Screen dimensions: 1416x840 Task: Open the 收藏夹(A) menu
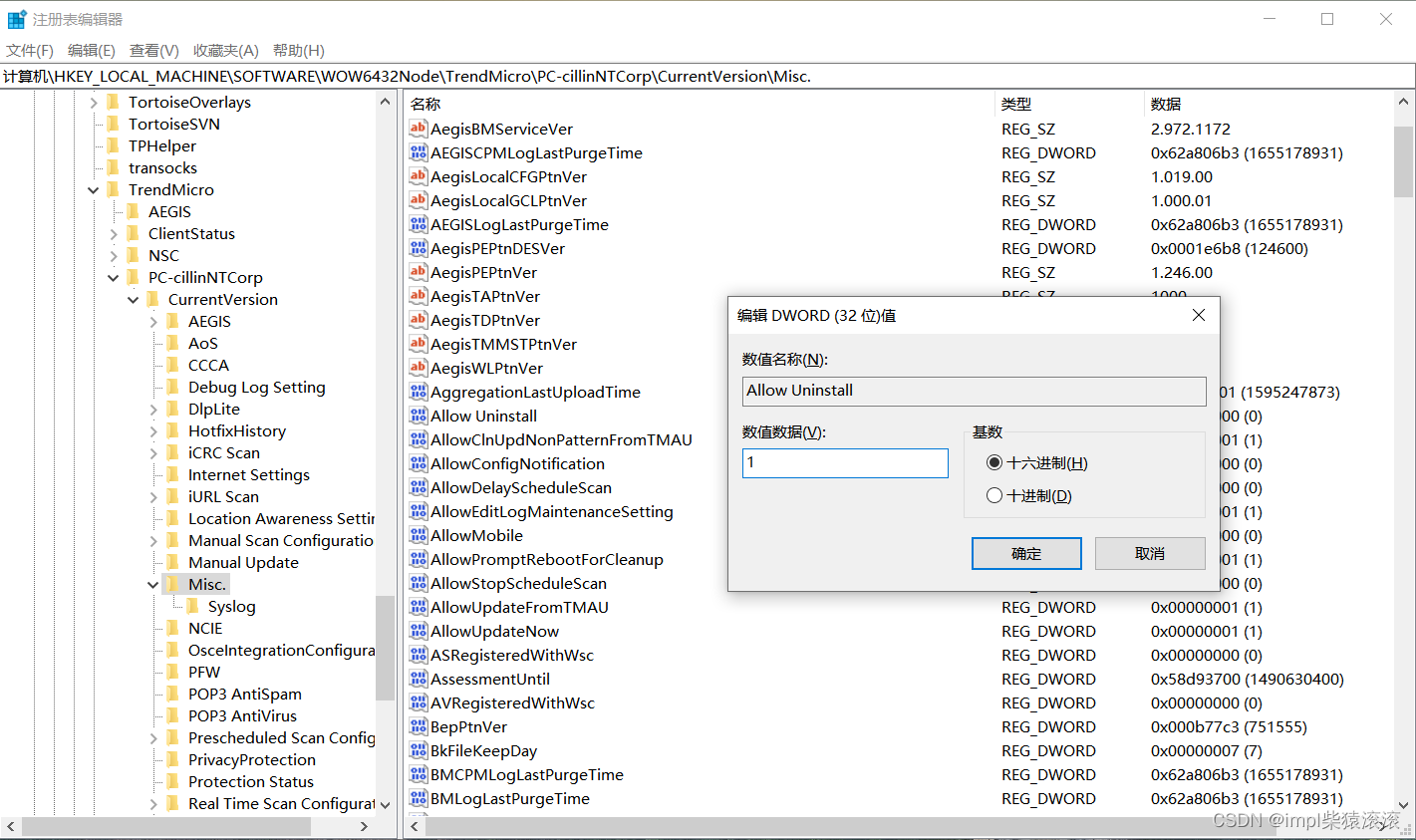(x=225, y=50)
